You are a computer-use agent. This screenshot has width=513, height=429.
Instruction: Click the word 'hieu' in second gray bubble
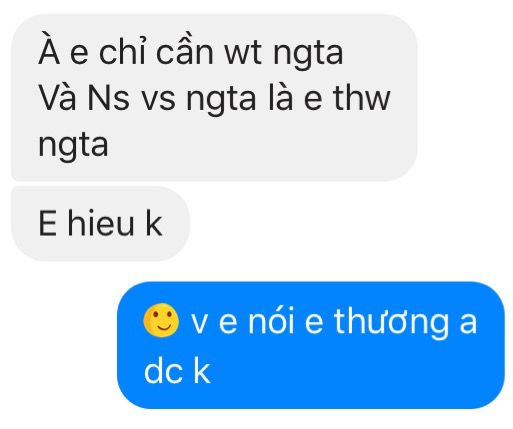click(x=101, y=223)
